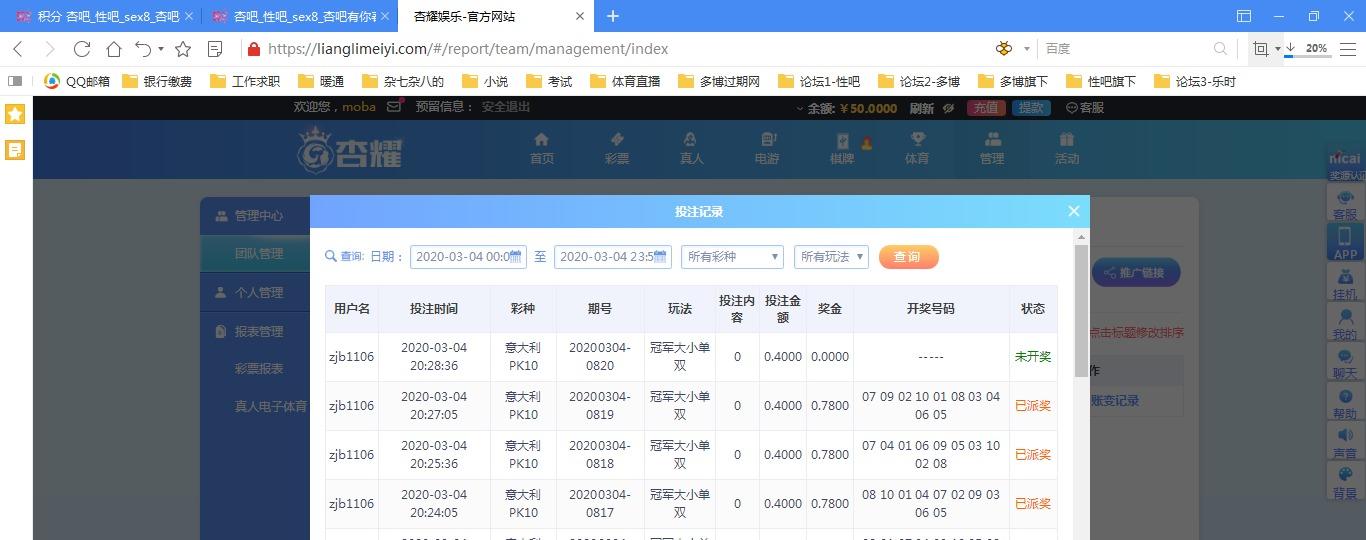Open the yellow favorites star sidebar icon
The image size is (1366, 540).
pos(15,114)
